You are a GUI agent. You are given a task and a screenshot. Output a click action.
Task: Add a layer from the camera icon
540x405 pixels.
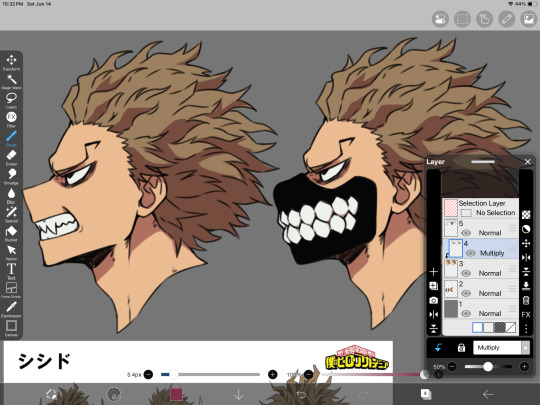pos(434,300)
